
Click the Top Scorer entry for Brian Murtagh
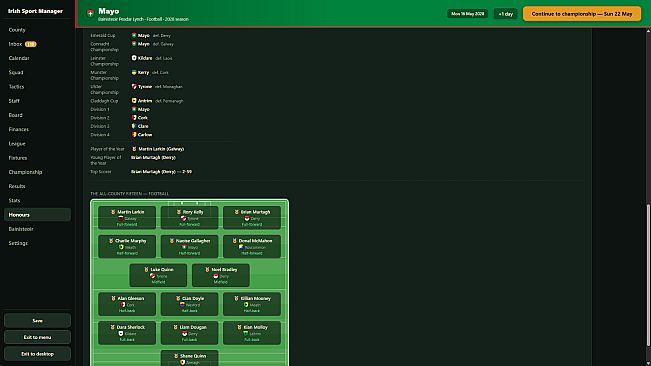[162, 171]
